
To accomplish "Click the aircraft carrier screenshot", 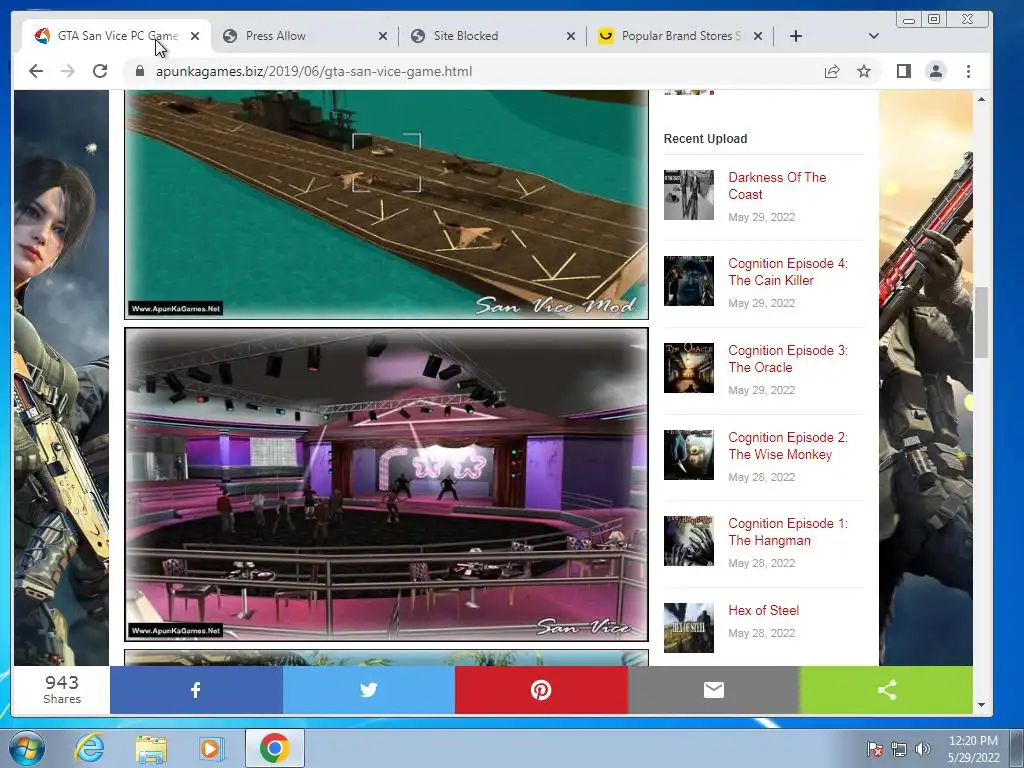I will [x=387, y=204].
